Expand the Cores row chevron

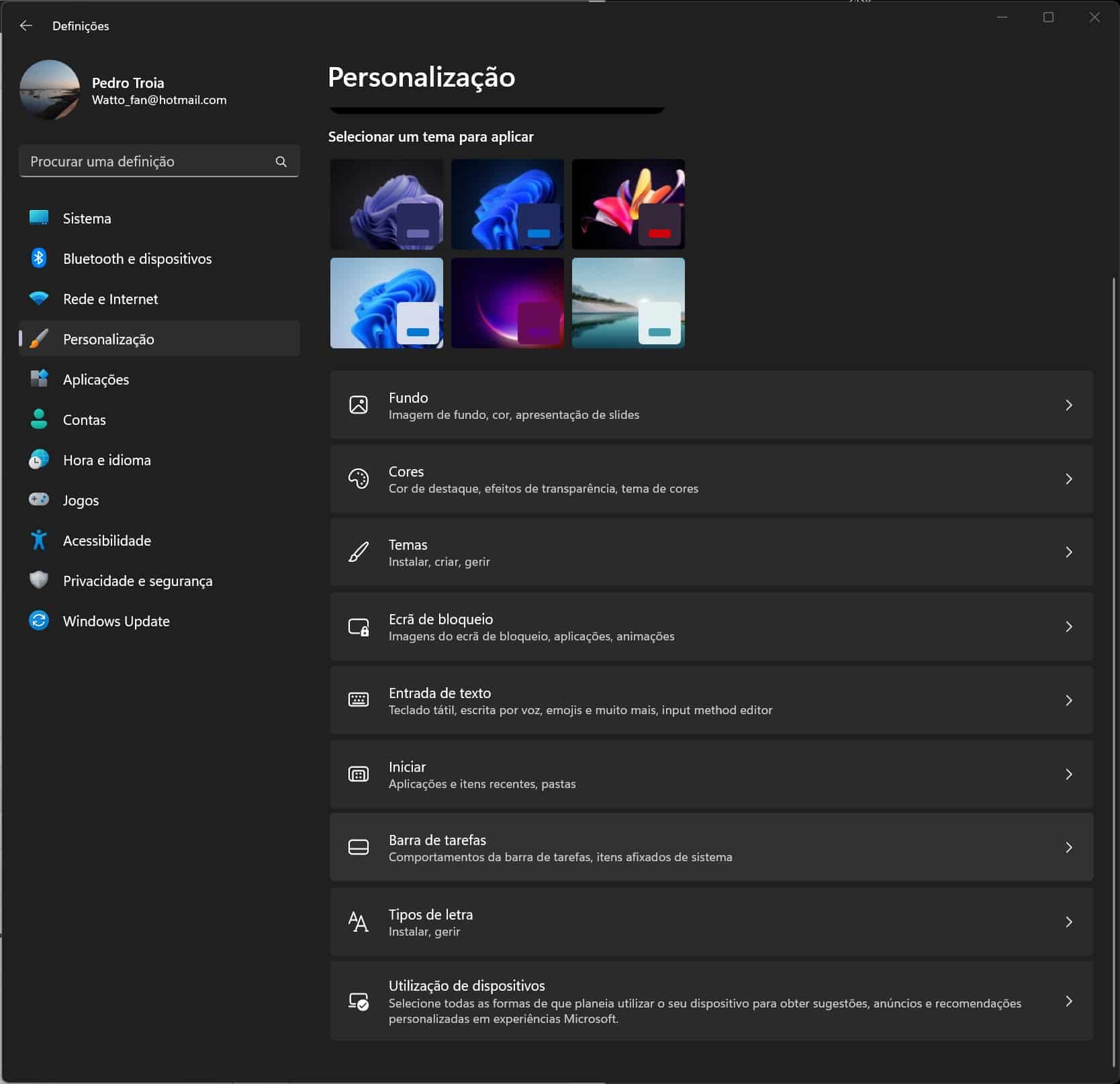(x=1069, y=479)
